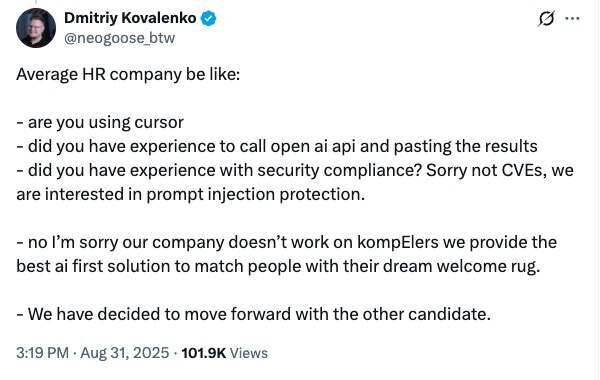The width and height of the screenshot is (600, 380).
Task: Click the line 'We have decided to move forward'
Action: point(253,315)
